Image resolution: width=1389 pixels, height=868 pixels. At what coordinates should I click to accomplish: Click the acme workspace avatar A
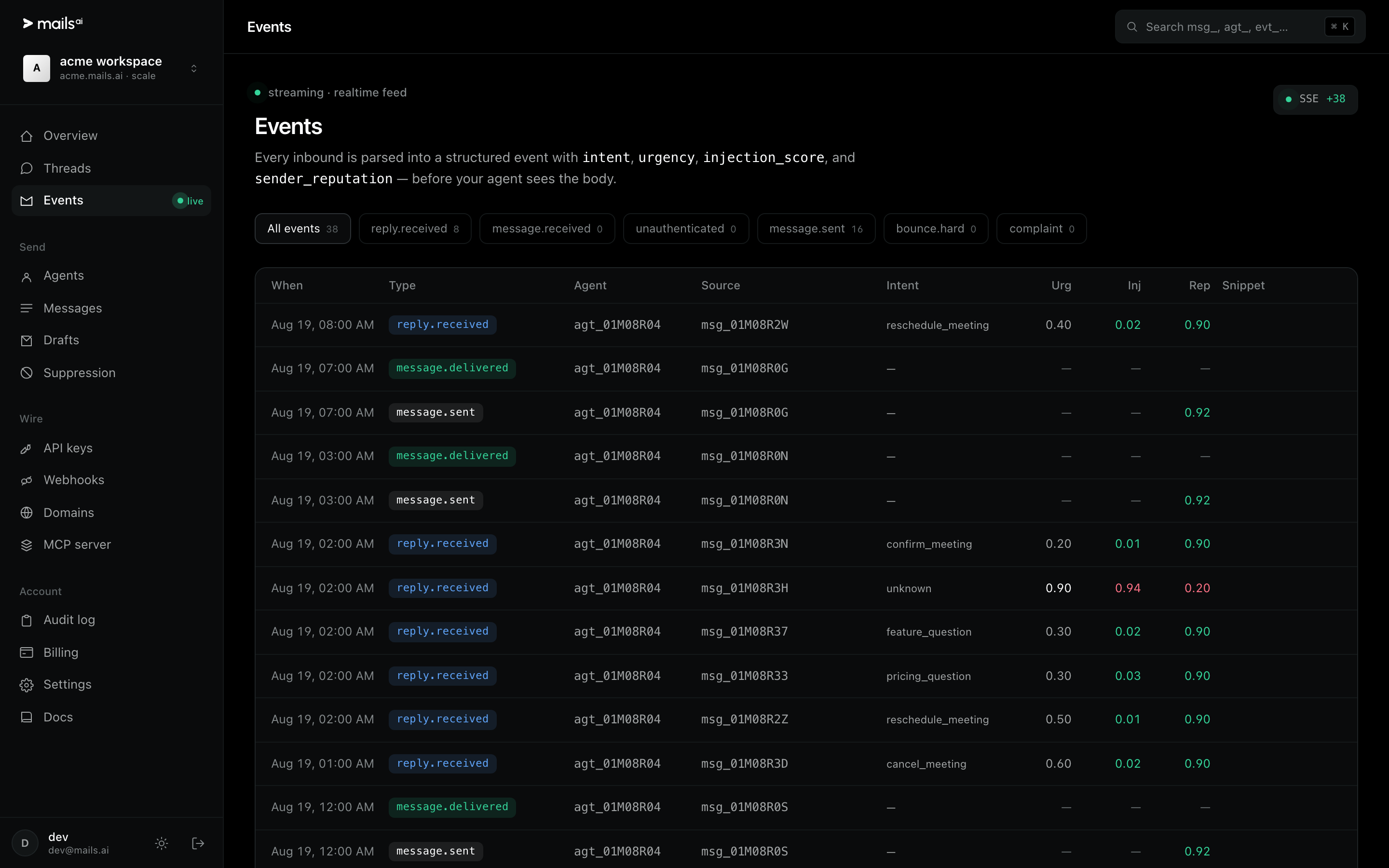pos(37,68)
